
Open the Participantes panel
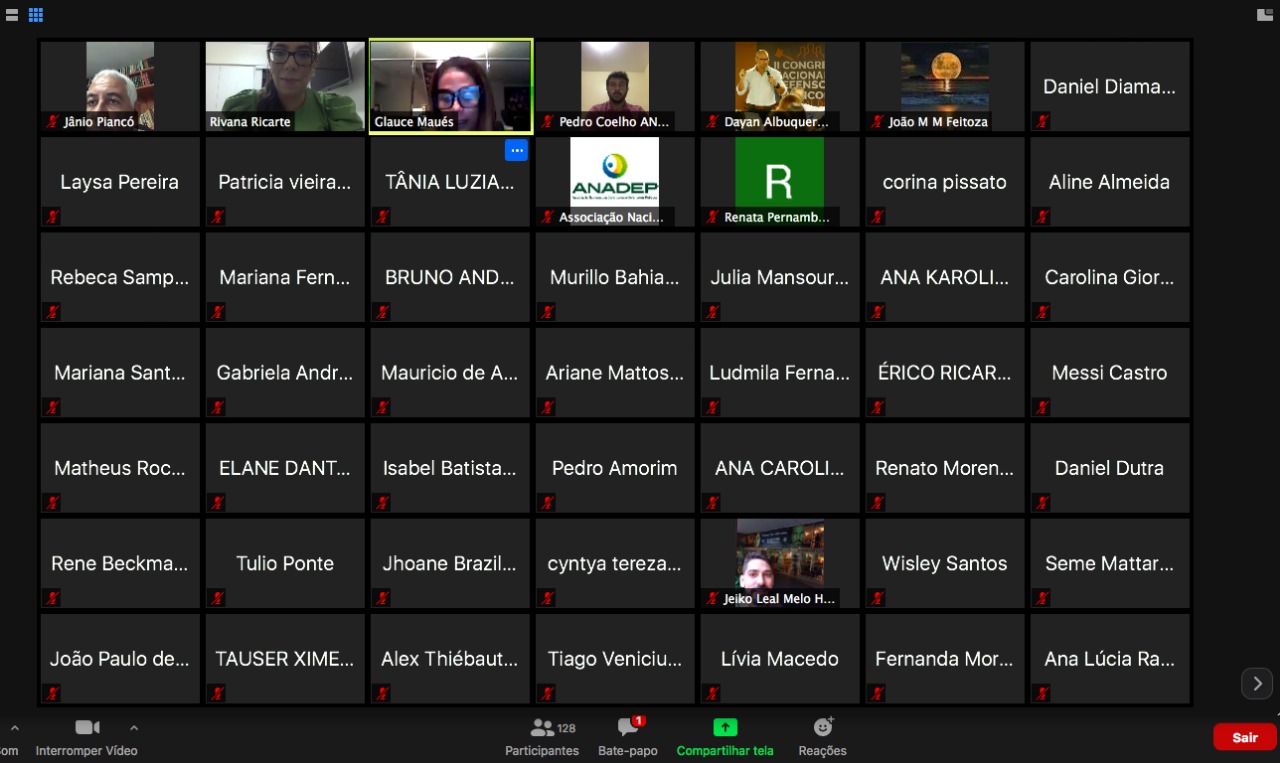[541, 737]
